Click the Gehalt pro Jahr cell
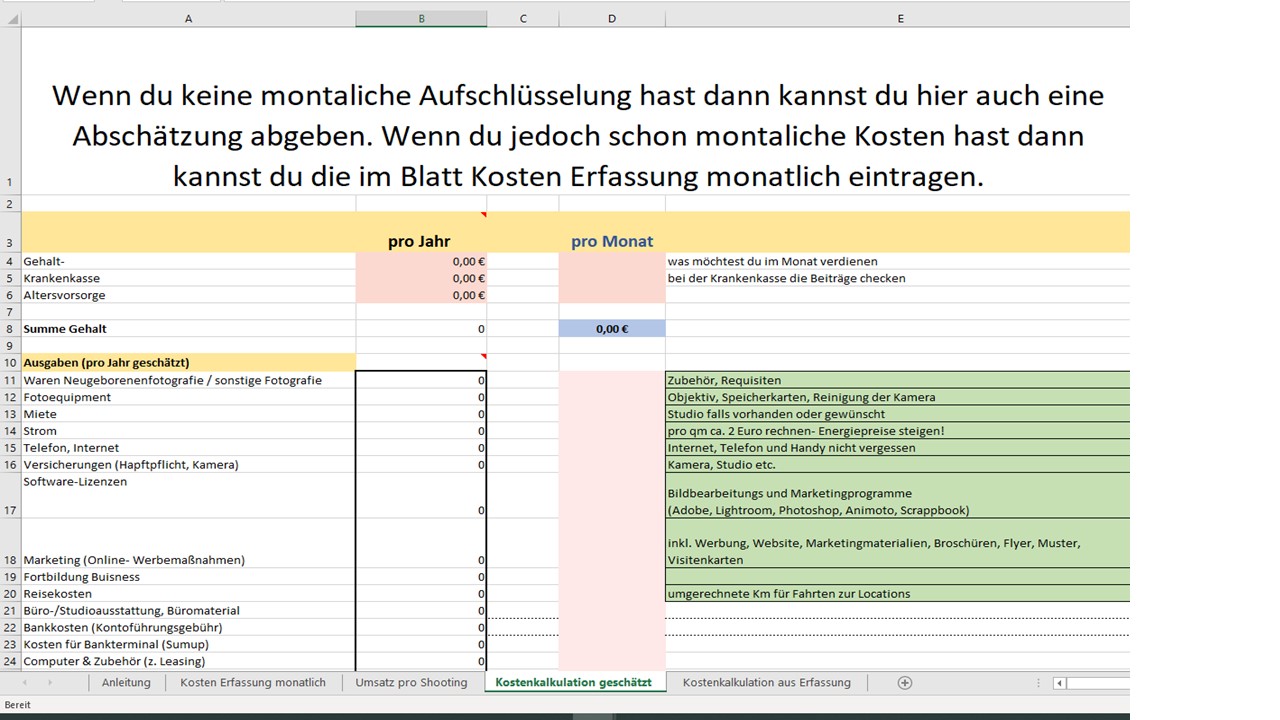The width and height of the screenshot is (1280, 720). click(421, 261)
